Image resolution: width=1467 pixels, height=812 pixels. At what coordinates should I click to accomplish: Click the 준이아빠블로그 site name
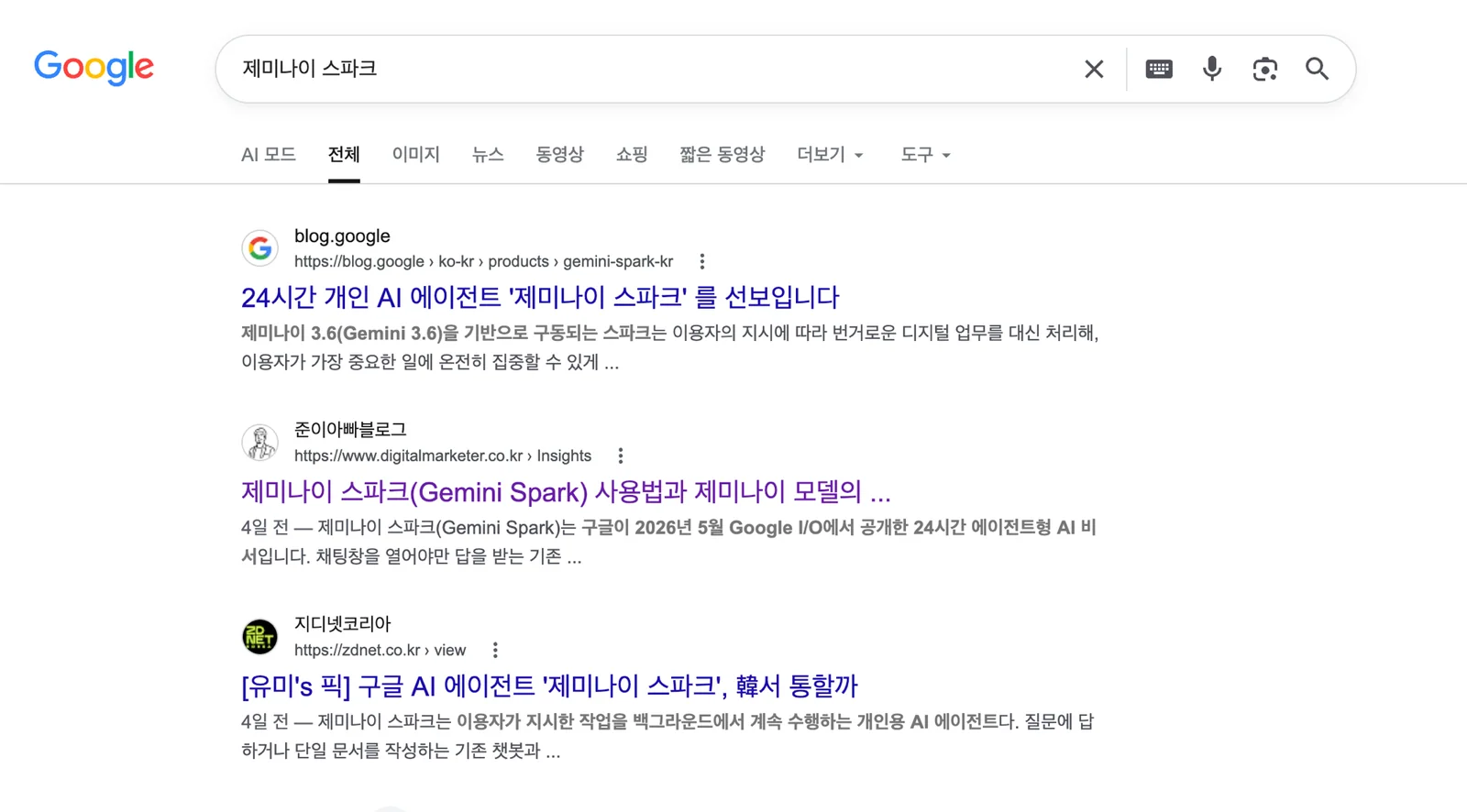pyautogui.click(x=350, y=430)
